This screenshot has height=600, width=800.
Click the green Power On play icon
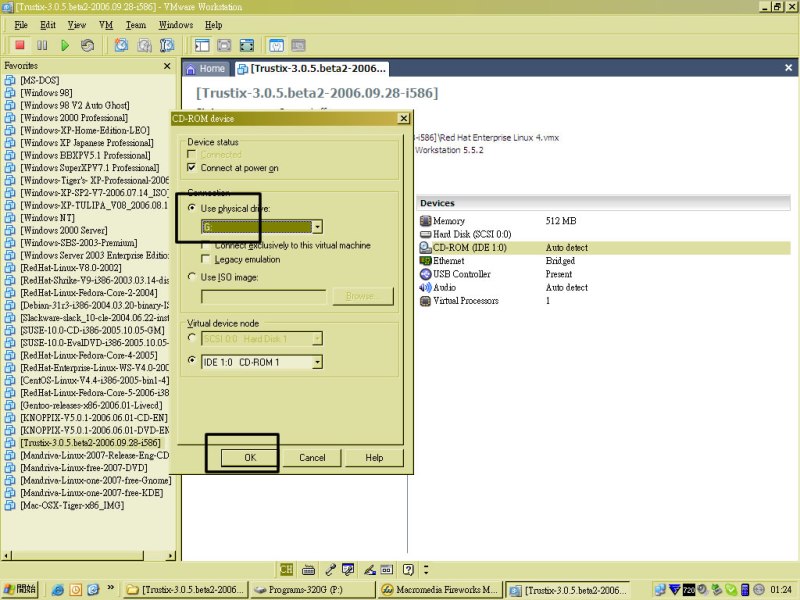pyautogui.click(x=65, y=45)
